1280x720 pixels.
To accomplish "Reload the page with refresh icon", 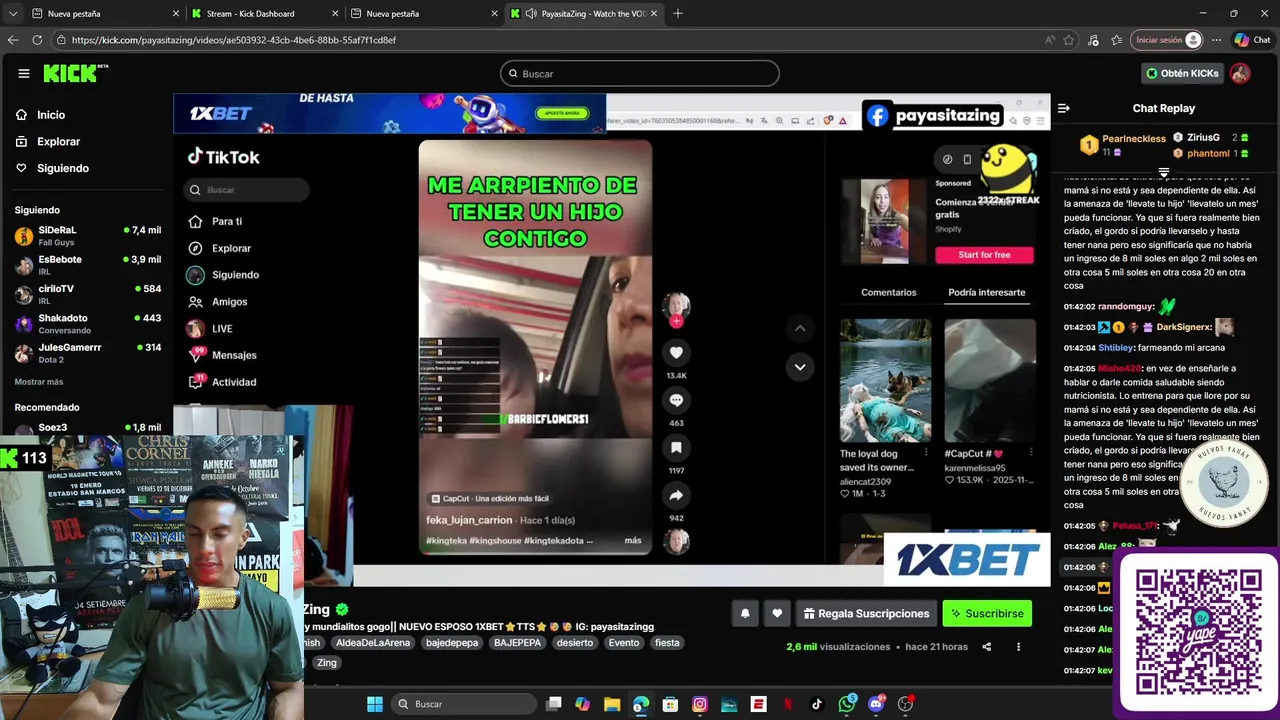I will coord(37,40).
